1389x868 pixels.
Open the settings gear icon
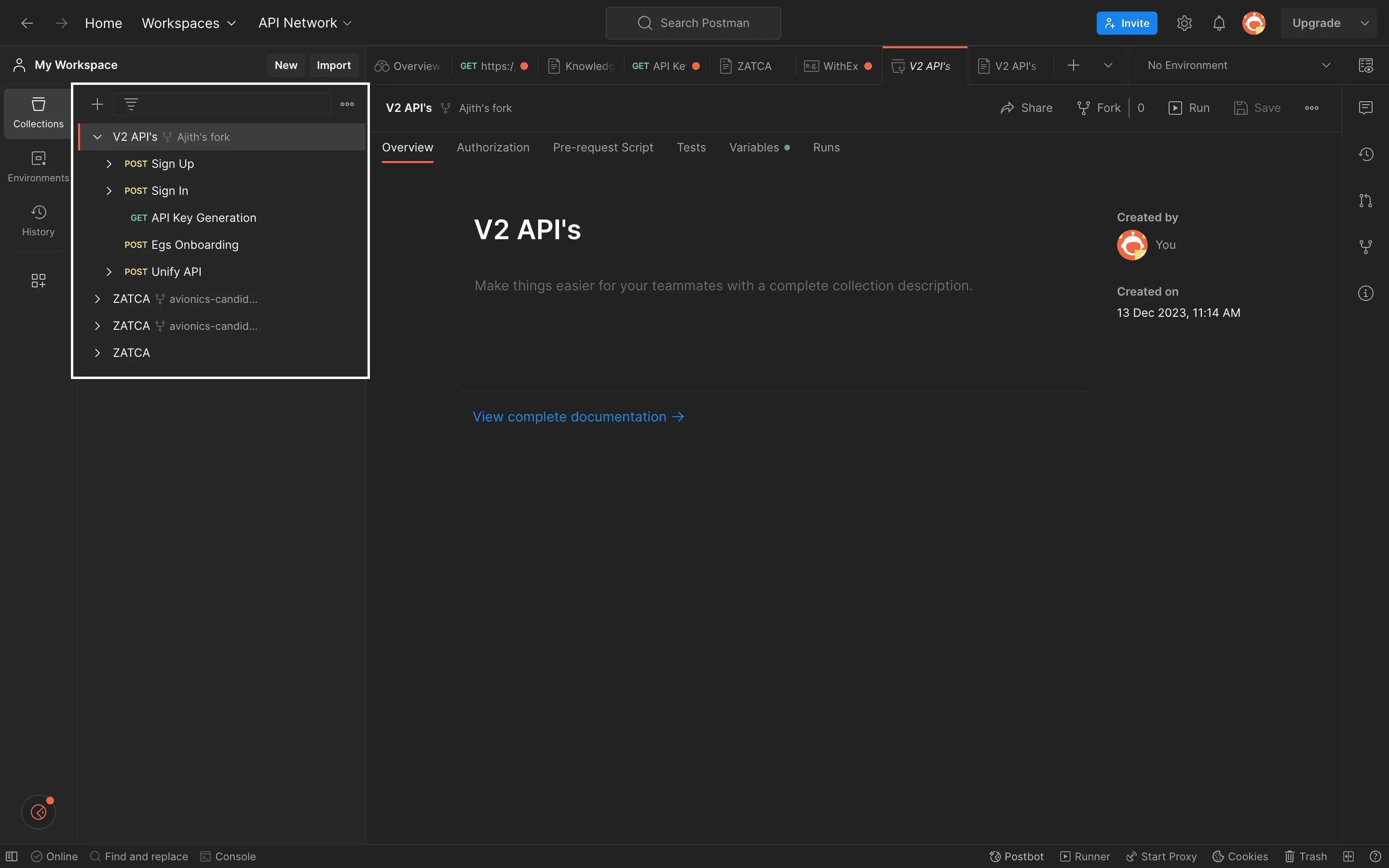tap(1184, 23)
